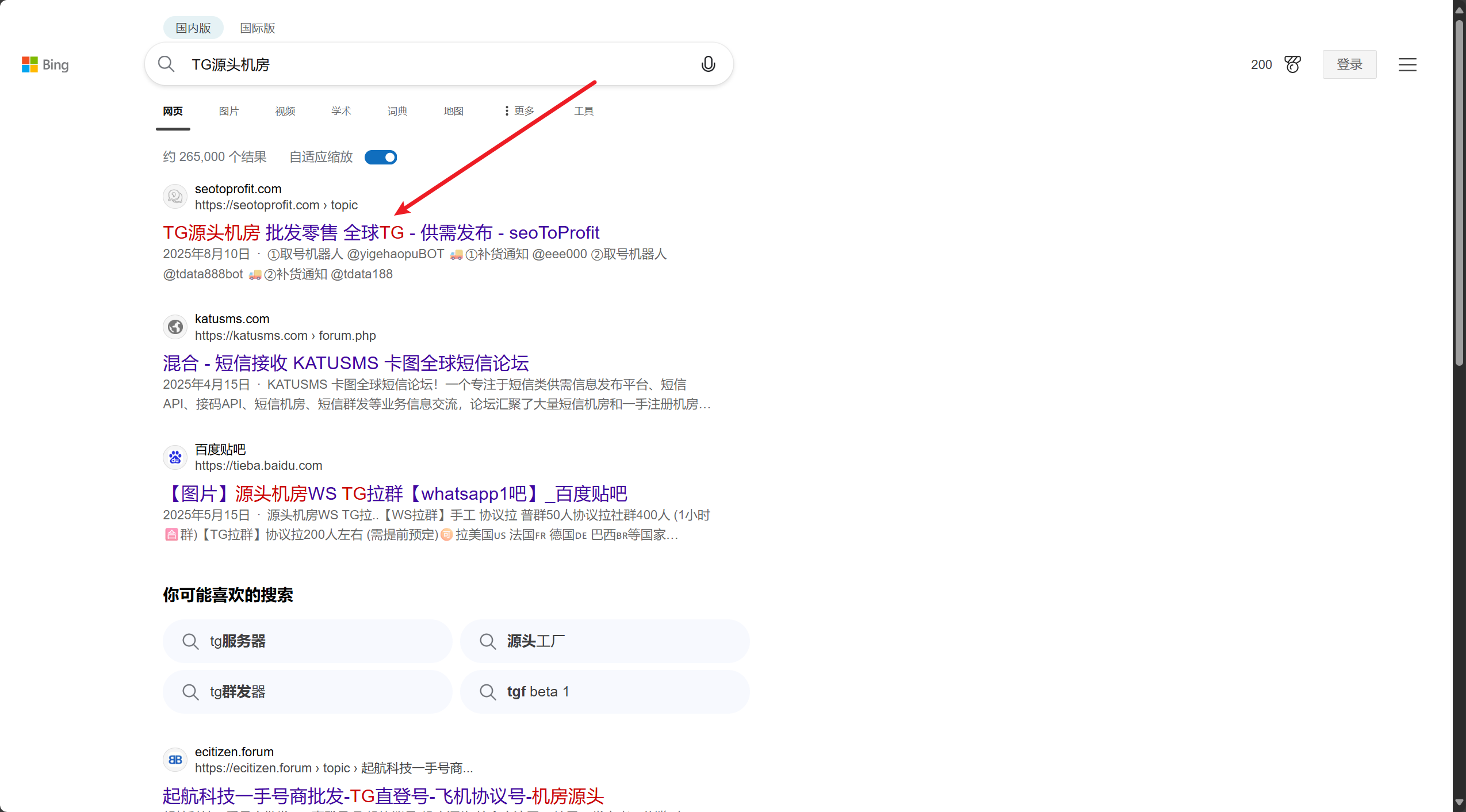Click the 登录 button
The height and width of the screenshot is (812, 1466).
tap(1349, 64)
